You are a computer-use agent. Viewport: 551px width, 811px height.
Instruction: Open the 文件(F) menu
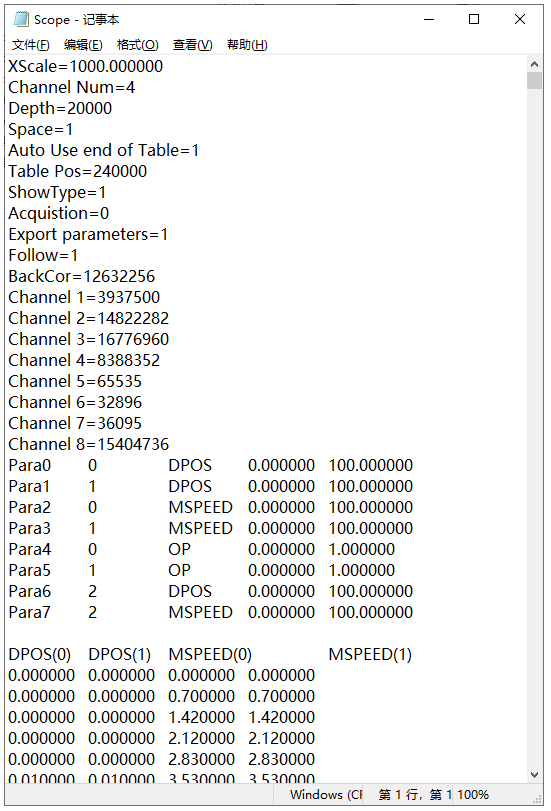[x=31, y=45]
